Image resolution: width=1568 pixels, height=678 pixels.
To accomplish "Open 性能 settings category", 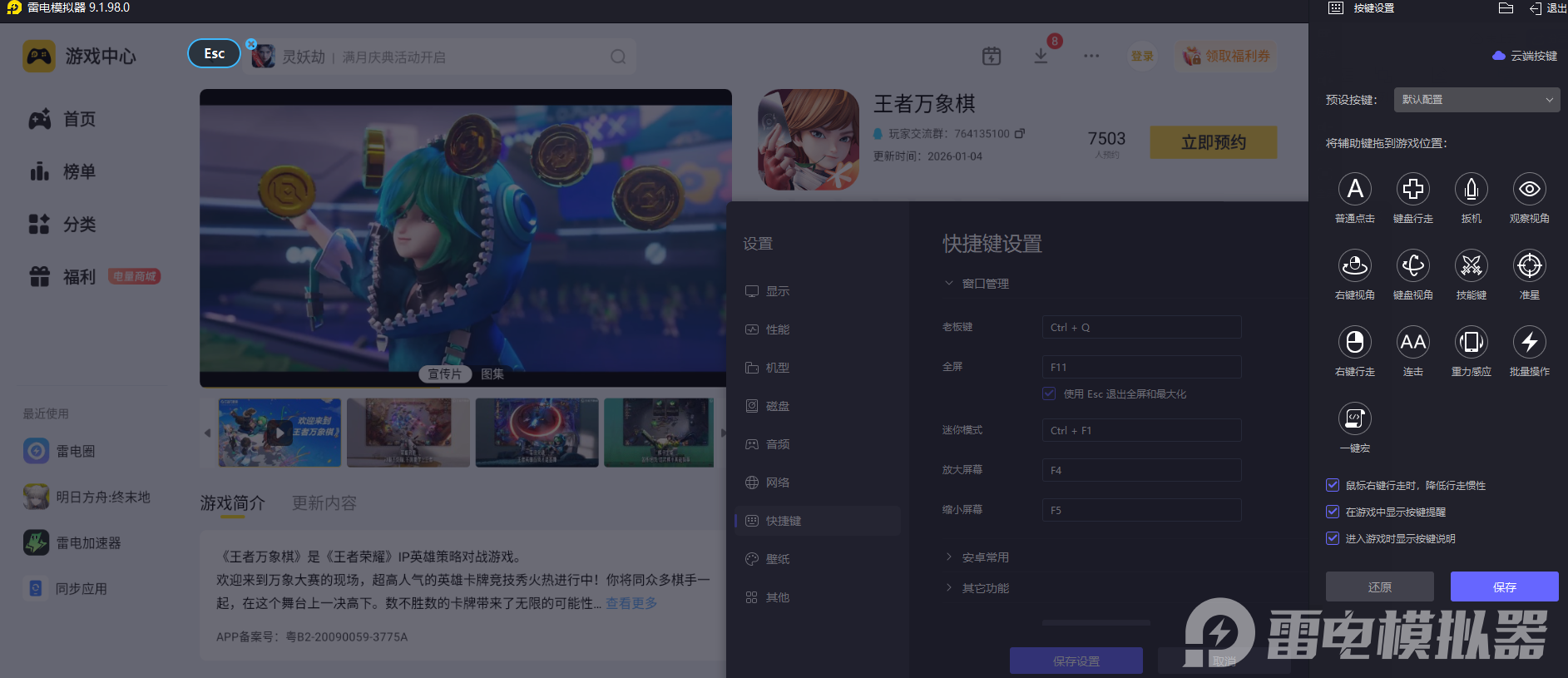I will click(818, 329).
